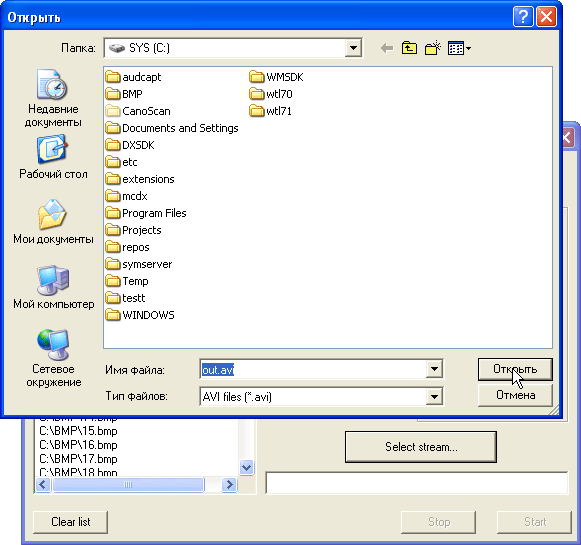
Task: Click the help question mark button
Action: pos(523,17)
